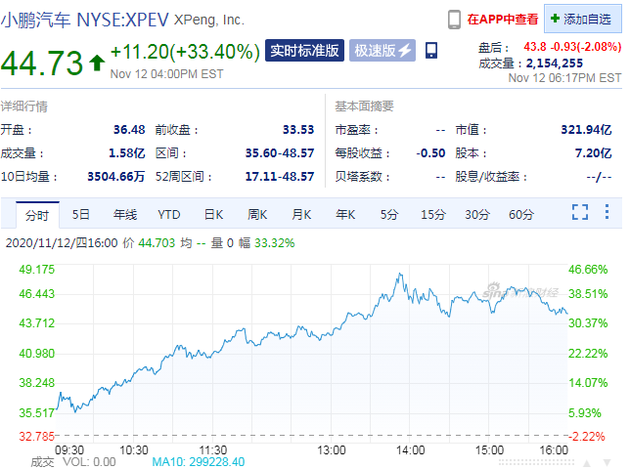Click the 基本面摘要 section heading
The image size is (630, 469).
364,106
